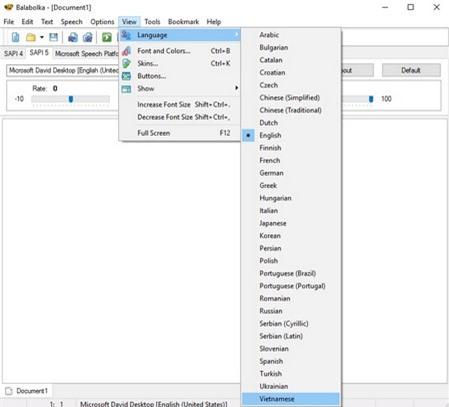Click the Open folder toolbar icon
This screenshot has width=449, height=407.
point(31,37)
